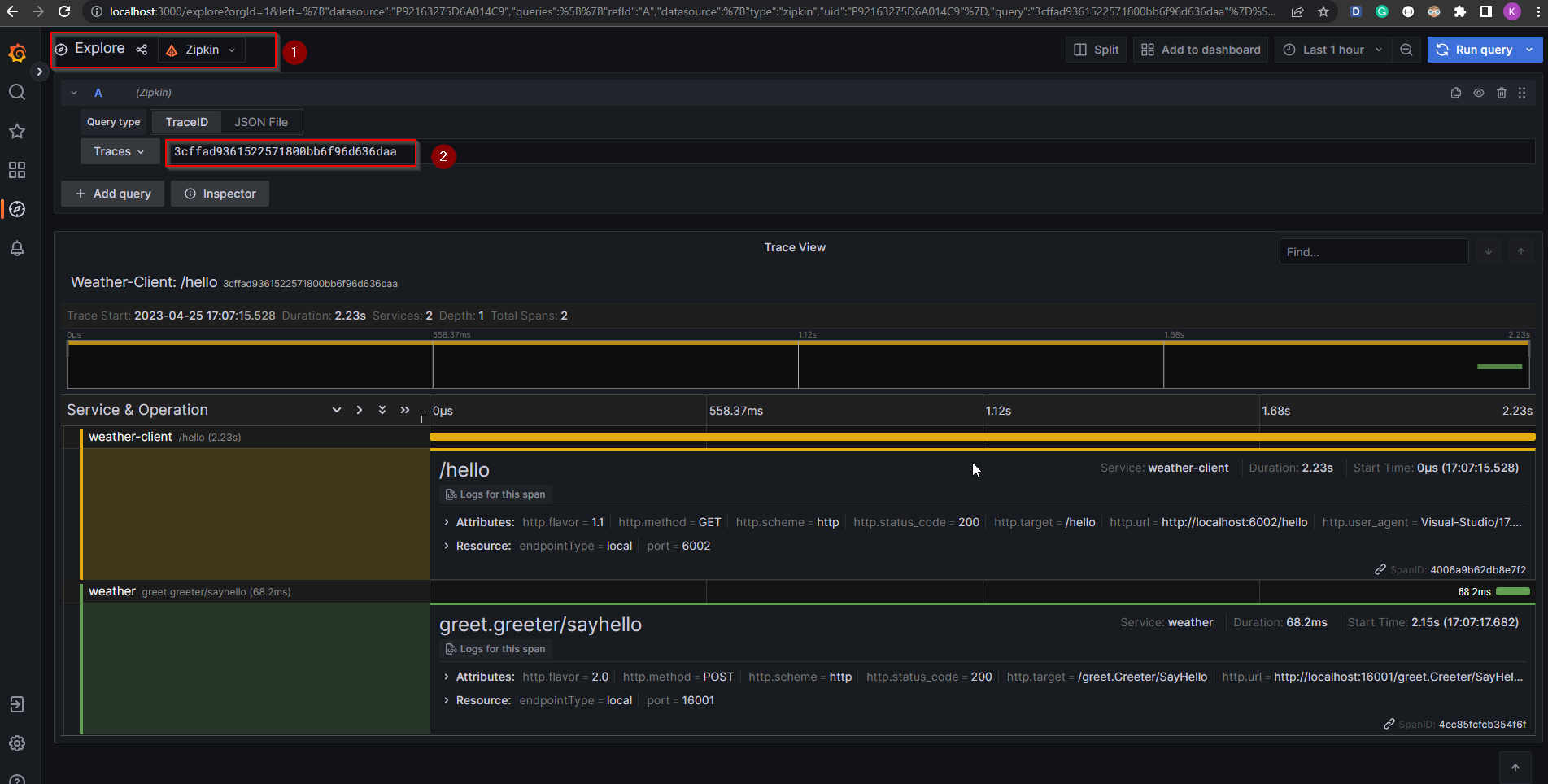Zoom out the time range

click(x=1406, y=50)
